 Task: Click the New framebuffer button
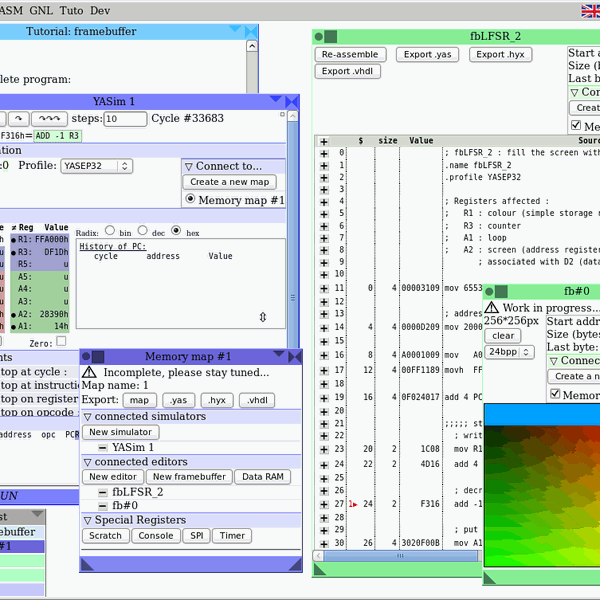[189, 477]
